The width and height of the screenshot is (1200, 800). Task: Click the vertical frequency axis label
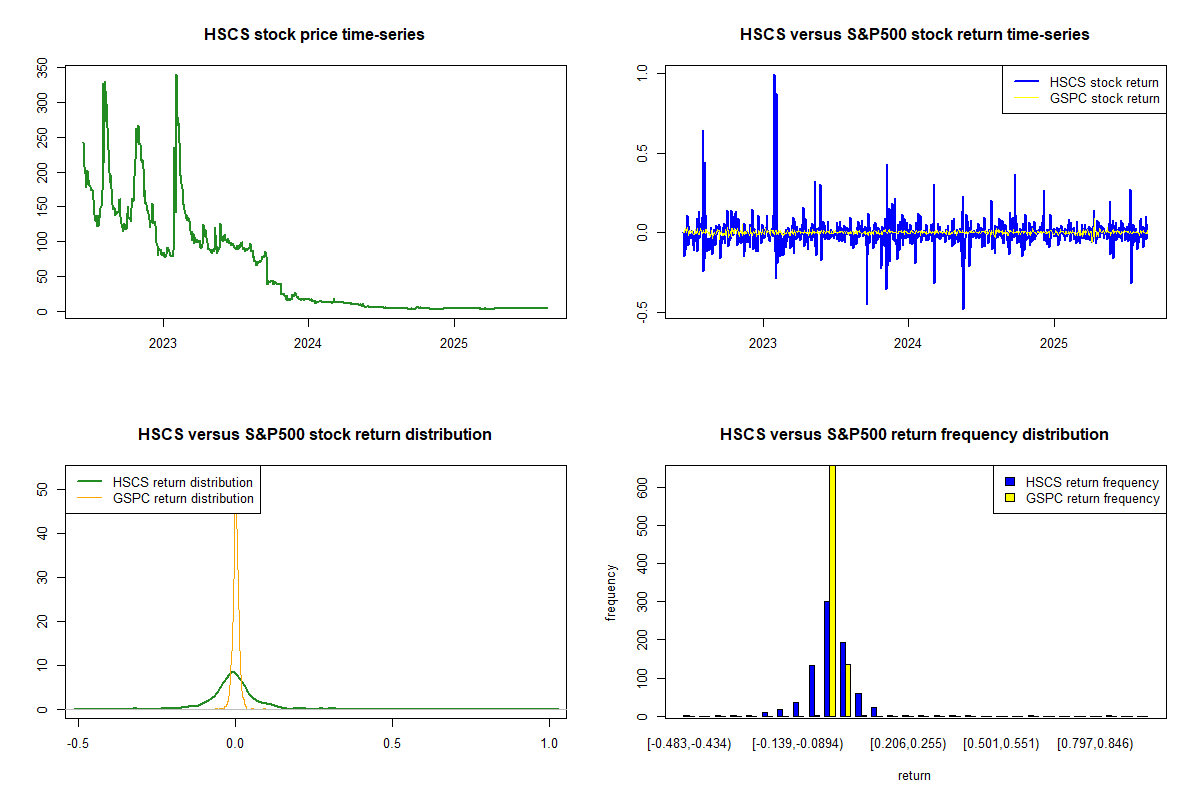tap(611, 592)
